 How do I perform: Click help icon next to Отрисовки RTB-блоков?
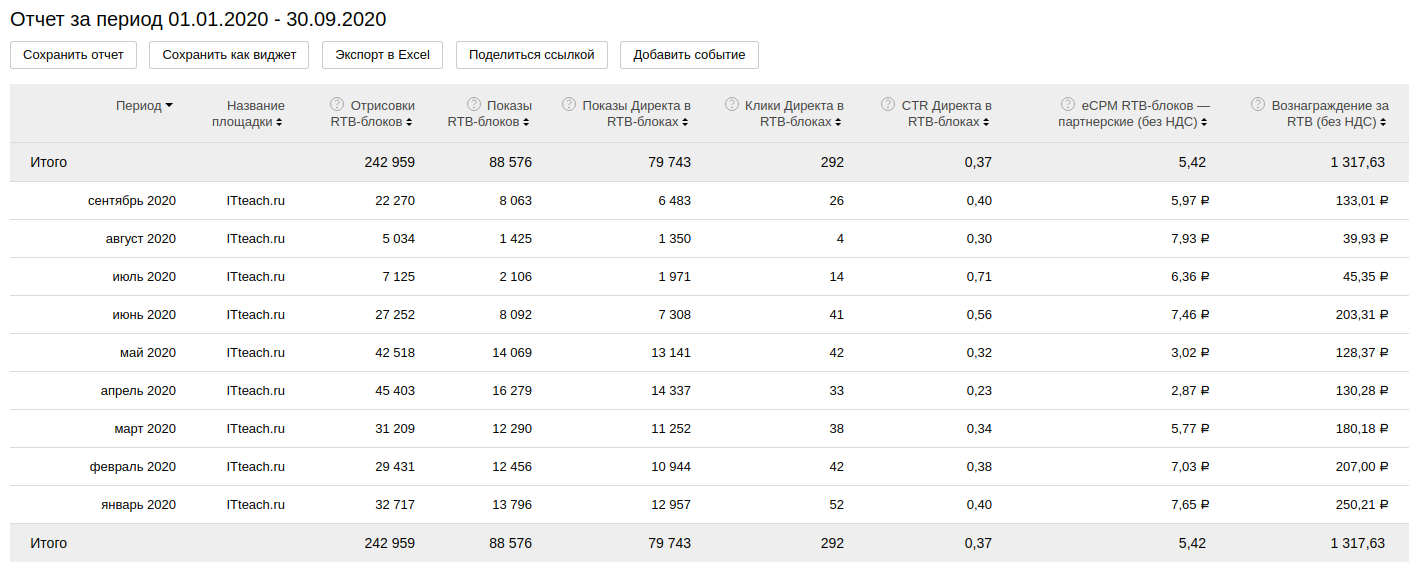pyautogui.click(x=337, y=104)
